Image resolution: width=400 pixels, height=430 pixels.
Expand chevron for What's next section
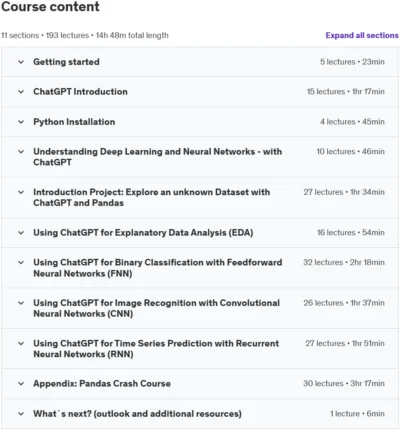pyautogui.click(x=21, y=414)
